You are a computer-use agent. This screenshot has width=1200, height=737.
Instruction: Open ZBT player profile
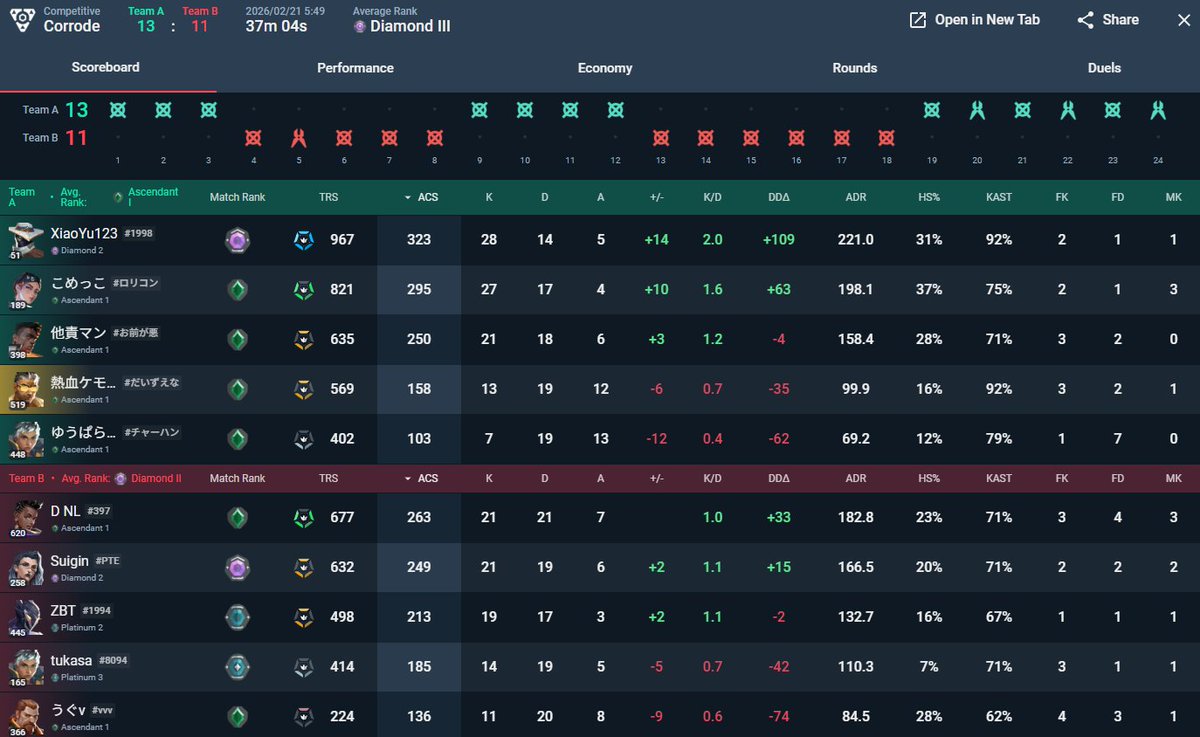(x=63, y=610)
